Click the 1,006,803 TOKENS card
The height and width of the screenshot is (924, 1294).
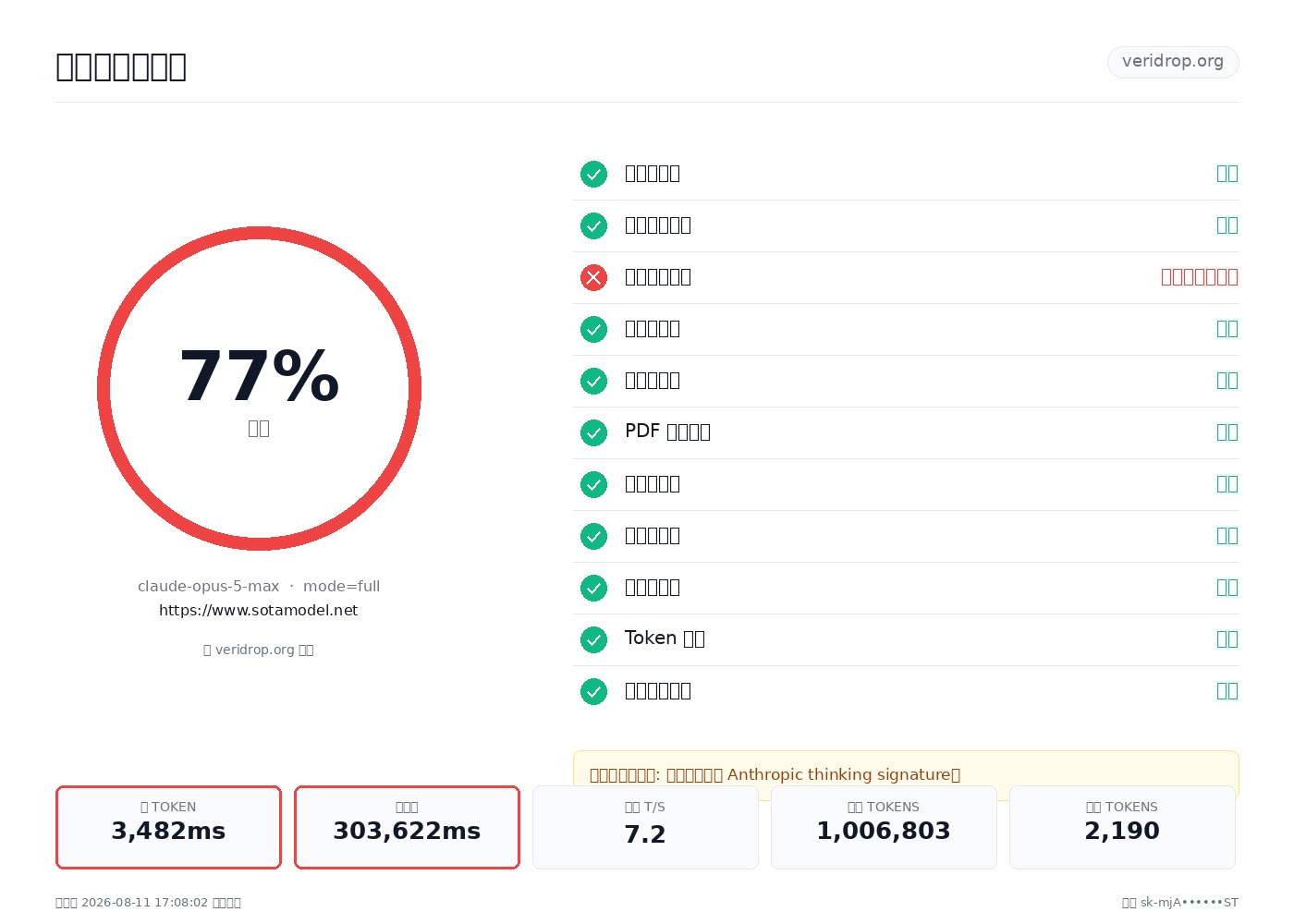click(884, 827)
